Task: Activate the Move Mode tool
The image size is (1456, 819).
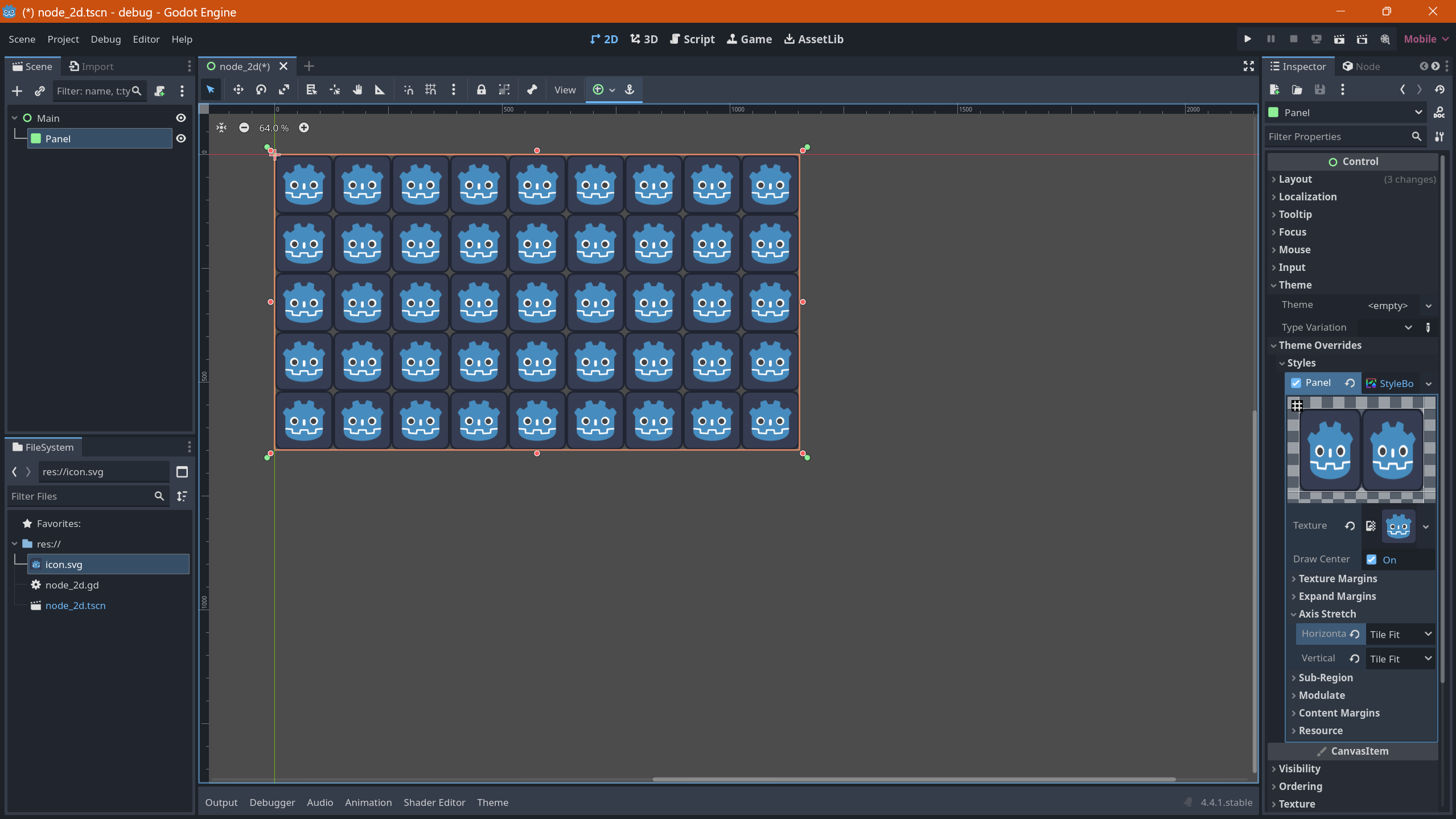Action: point(238,90)
